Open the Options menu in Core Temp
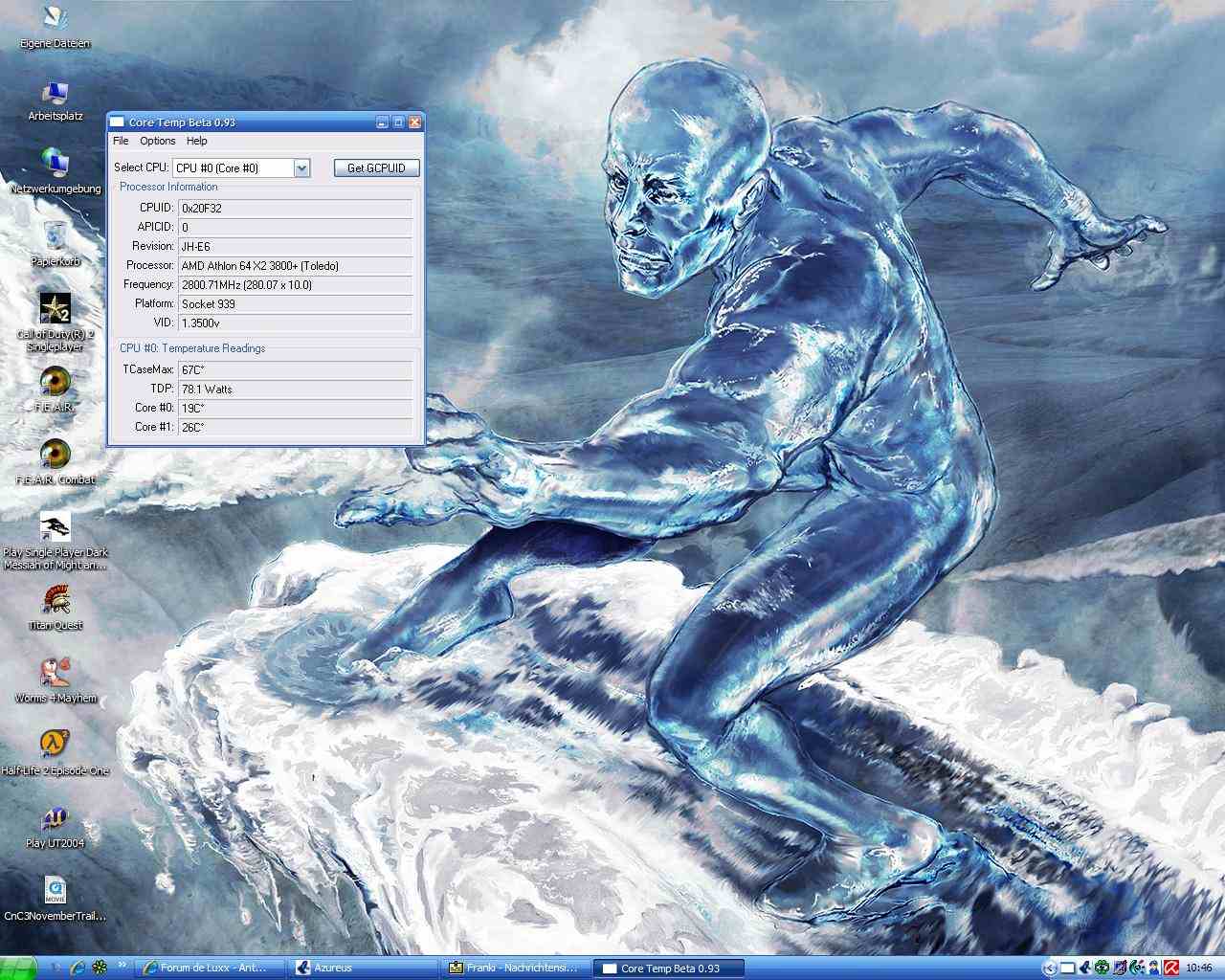This screenshot has height=980, width=1225. 158,141
